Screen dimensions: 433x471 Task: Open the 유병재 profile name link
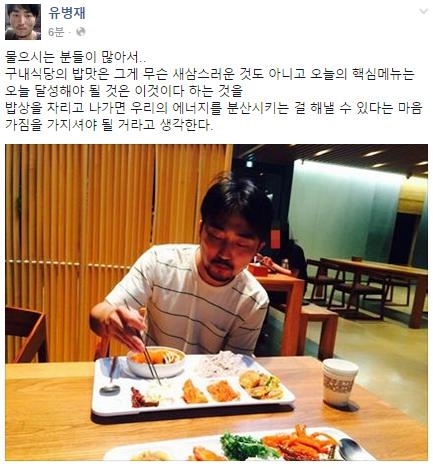click(67, 13)
